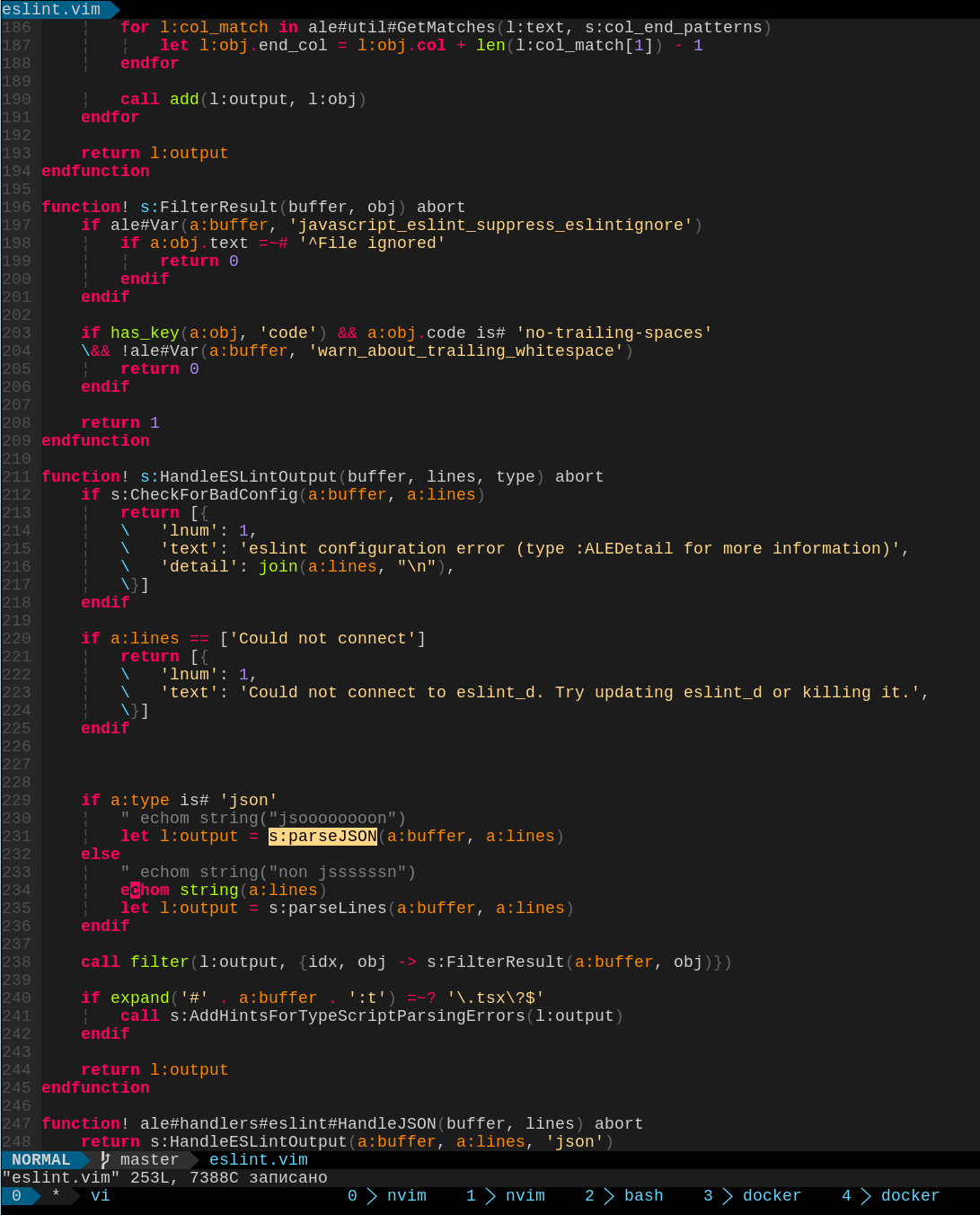Screen dimensions: 980x1215
Task: Click the highlighted s:parseJSON search match
Action: coord(322,836)
